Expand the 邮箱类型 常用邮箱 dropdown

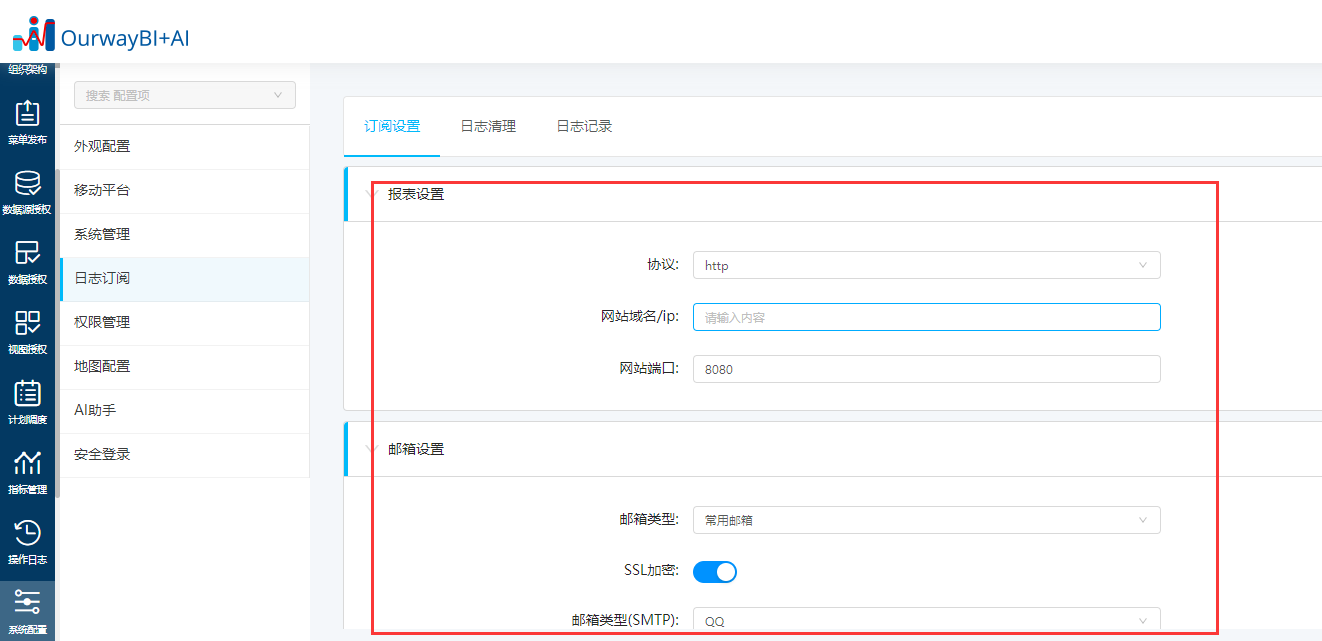(926, 520)
